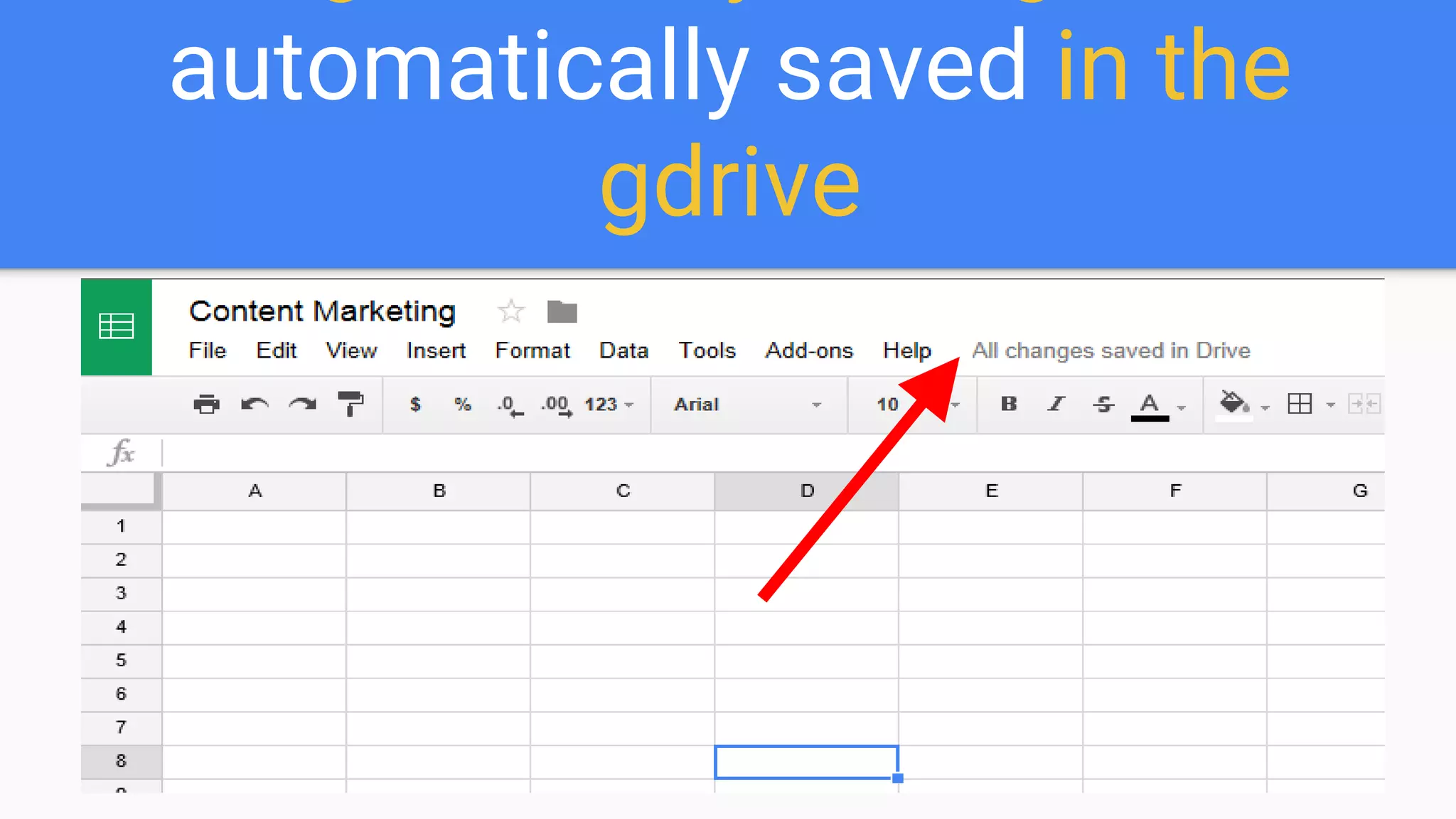The height and width of the screenshot is (819, 1456).
Task: Open the Format menu
Action: tap(532, 350)
